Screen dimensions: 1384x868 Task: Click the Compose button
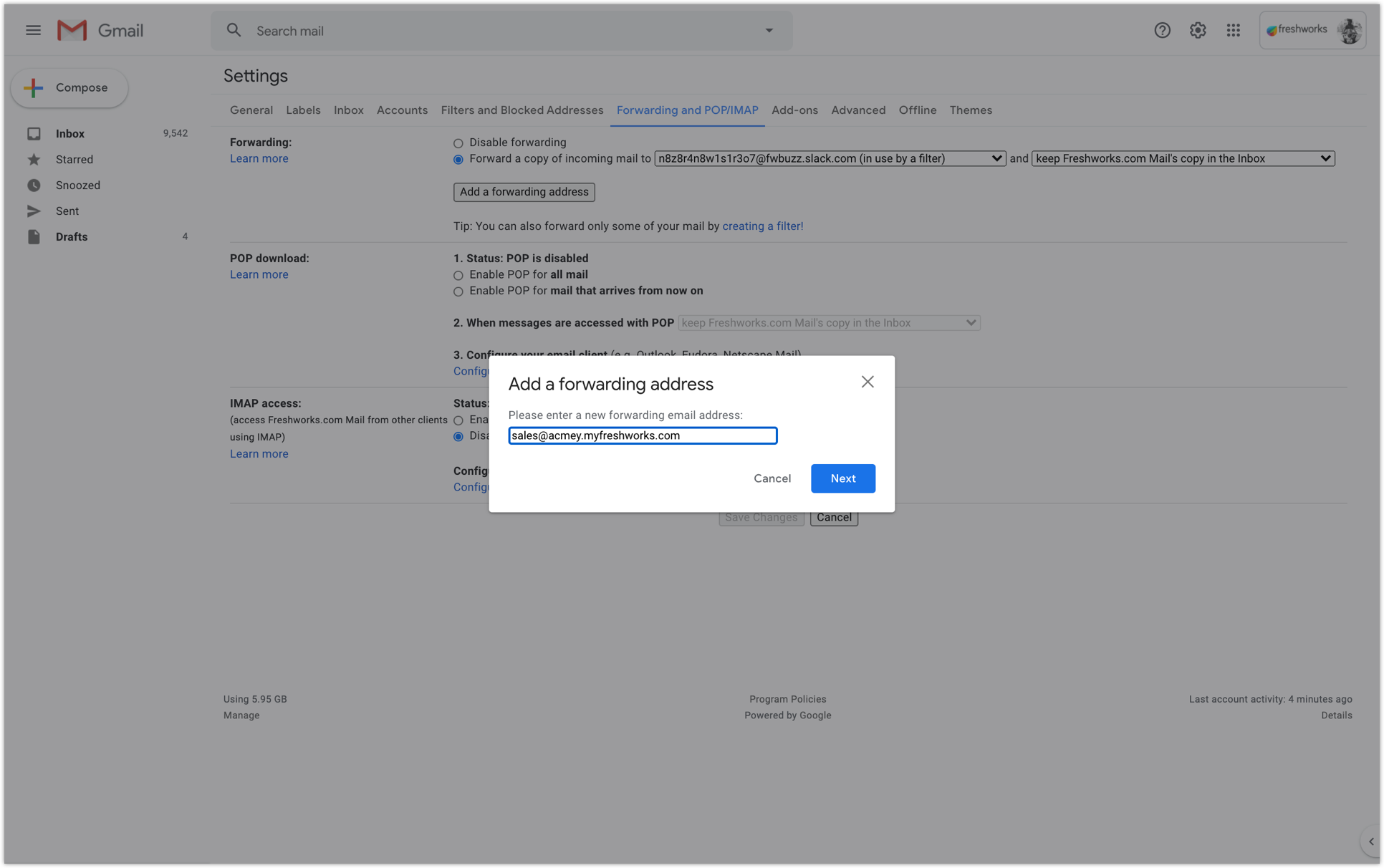coord(69,88)
